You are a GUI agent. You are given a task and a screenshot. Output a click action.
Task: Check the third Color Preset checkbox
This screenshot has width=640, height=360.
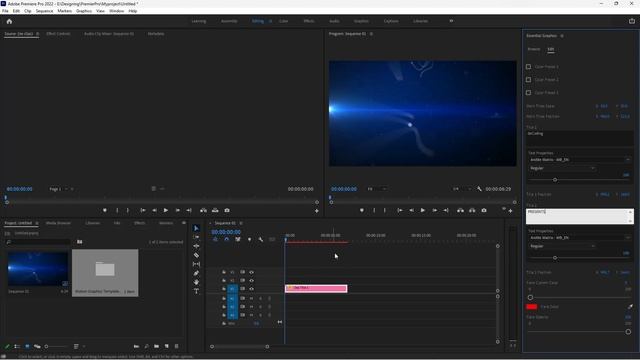point(529,93)
